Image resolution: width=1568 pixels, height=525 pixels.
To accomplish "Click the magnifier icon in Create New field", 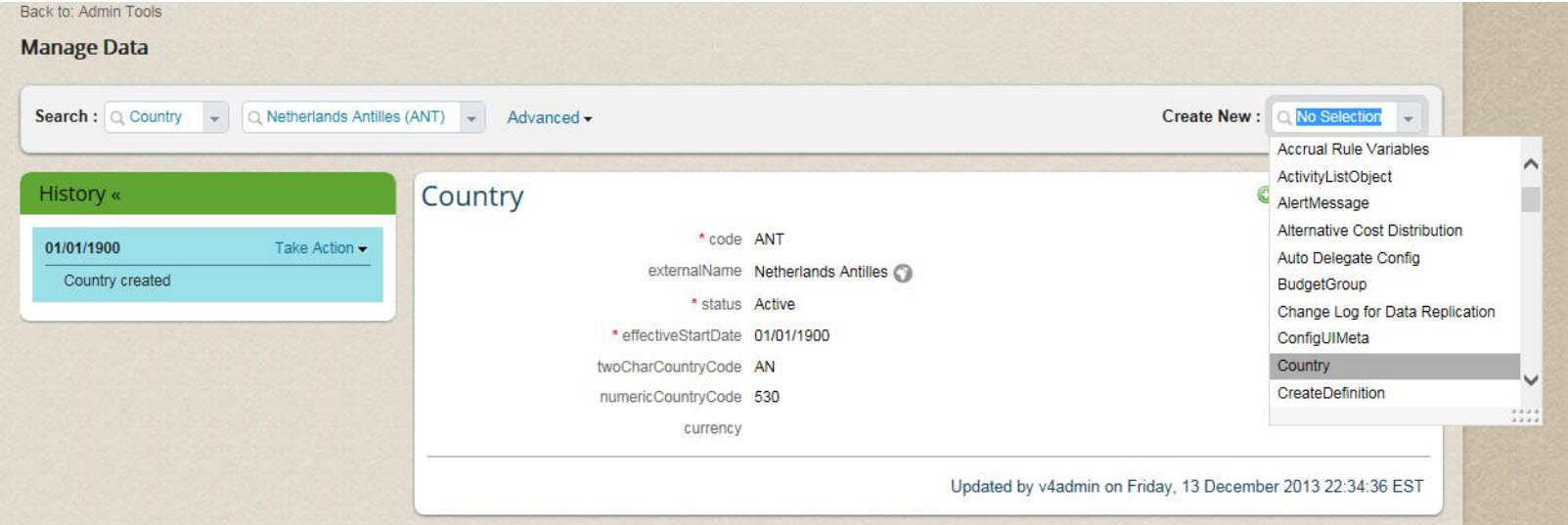I will (x=1284, y=117).
